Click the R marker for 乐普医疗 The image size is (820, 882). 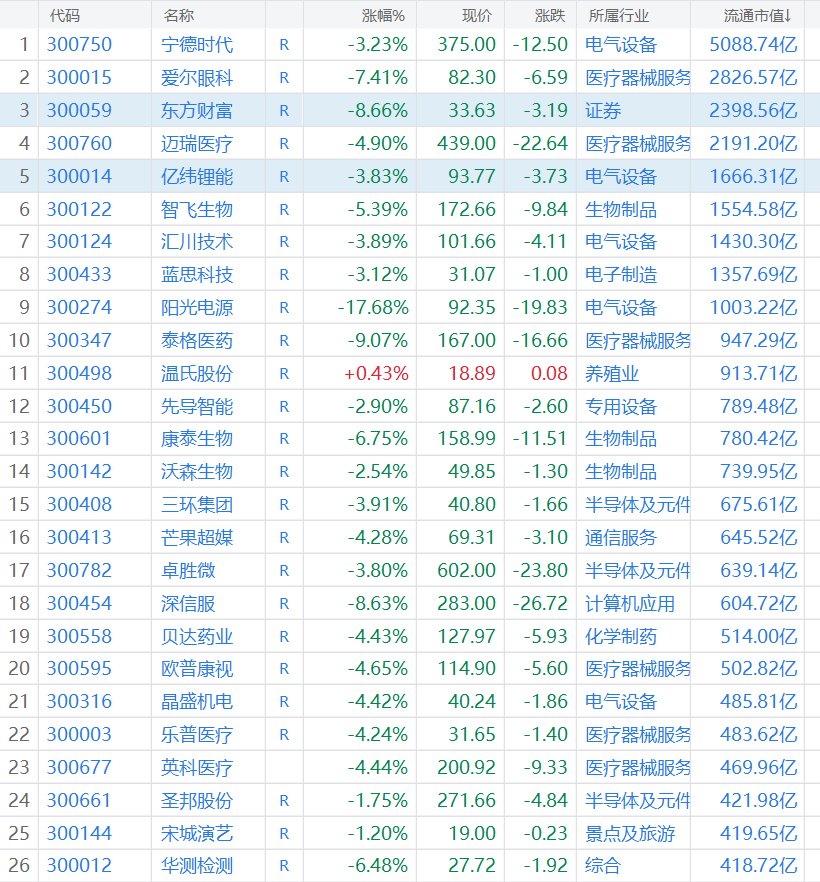click(284, 735)
